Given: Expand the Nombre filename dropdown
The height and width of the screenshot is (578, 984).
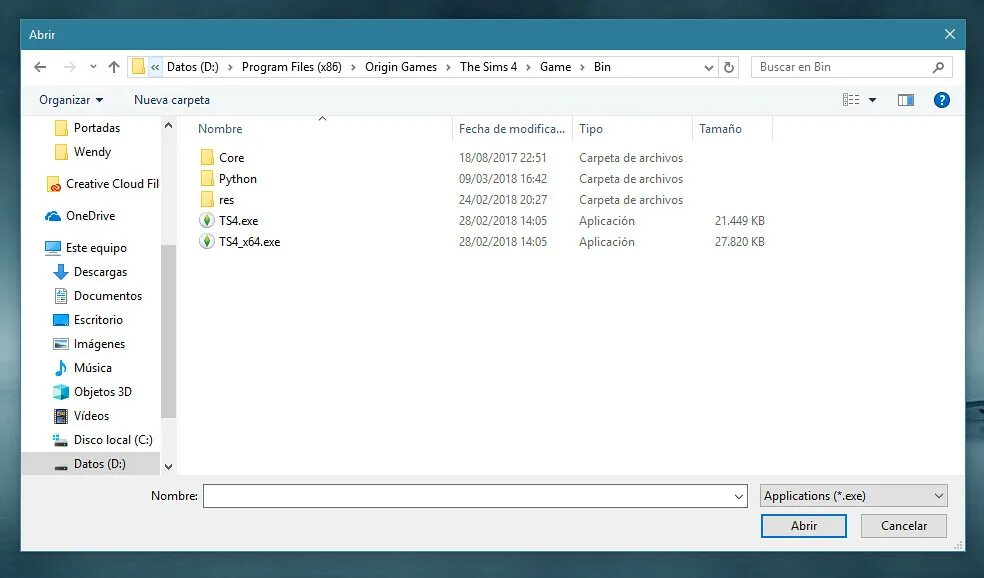Looking at the screenshot, I should (x=739, y=496).
